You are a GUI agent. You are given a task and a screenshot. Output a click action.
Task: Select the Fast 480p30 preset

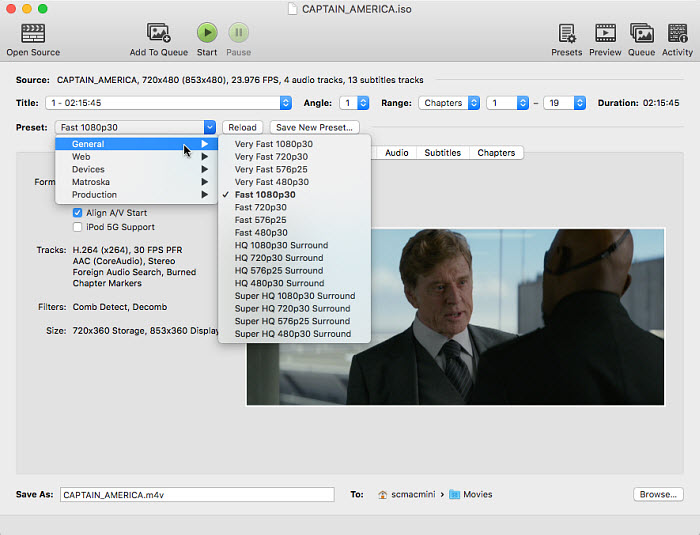tap(295, 233)
